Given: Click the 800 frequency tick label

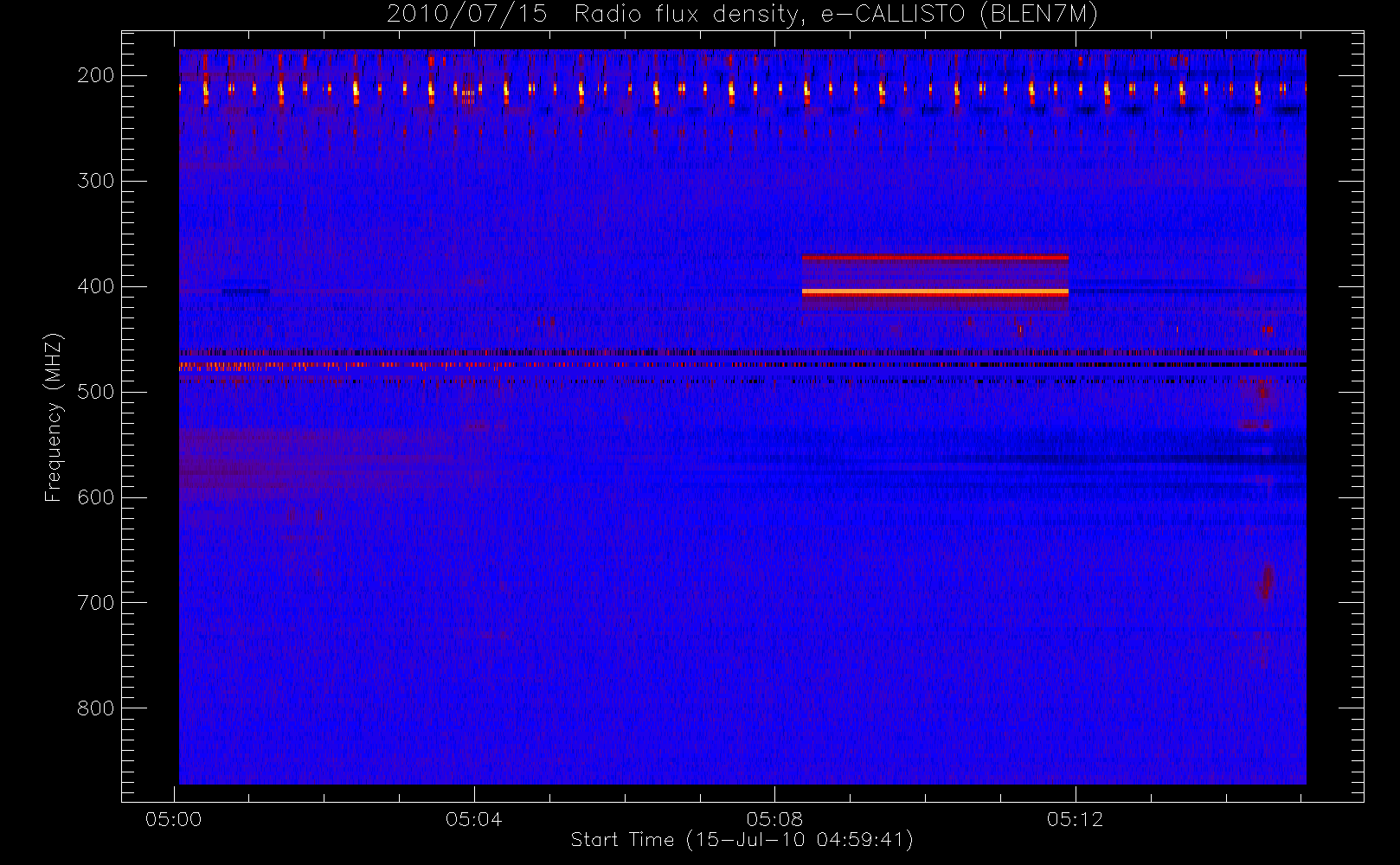Looking at the screenshot, I should 96,708.
